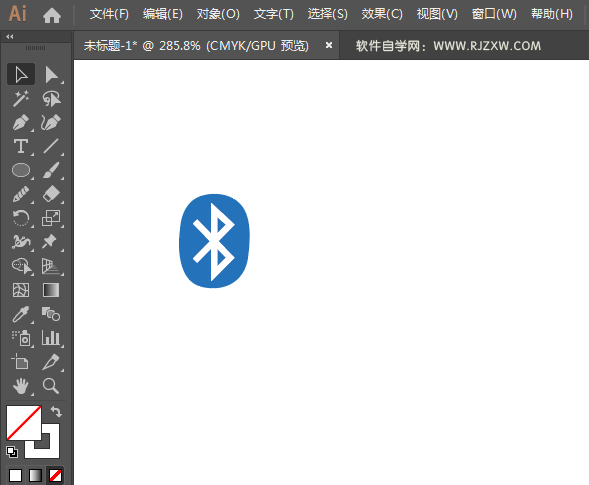Close the 未标题-1 document tab
The height and width of the screenshot is (485, 589).
click(329, 45)
